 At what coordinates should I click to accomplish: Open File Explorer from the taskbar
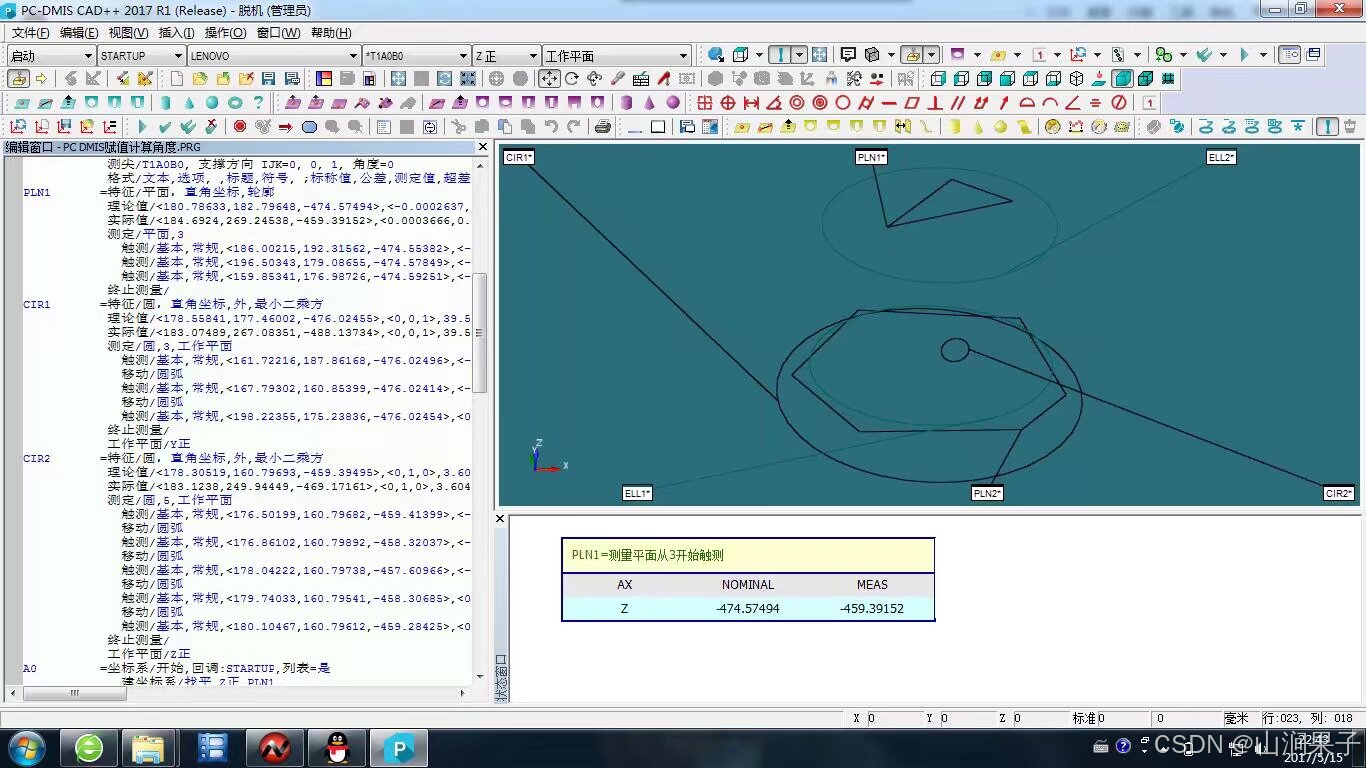[149, 747]
